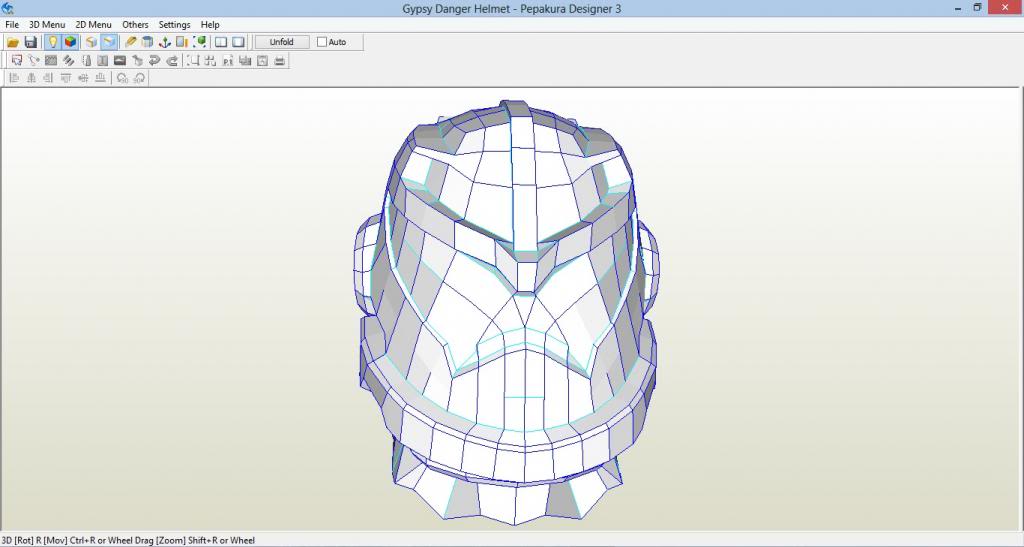1024x547 pixels.
Task: Toggle the highlighted blue open-box view icon
Action: [109, 42]
